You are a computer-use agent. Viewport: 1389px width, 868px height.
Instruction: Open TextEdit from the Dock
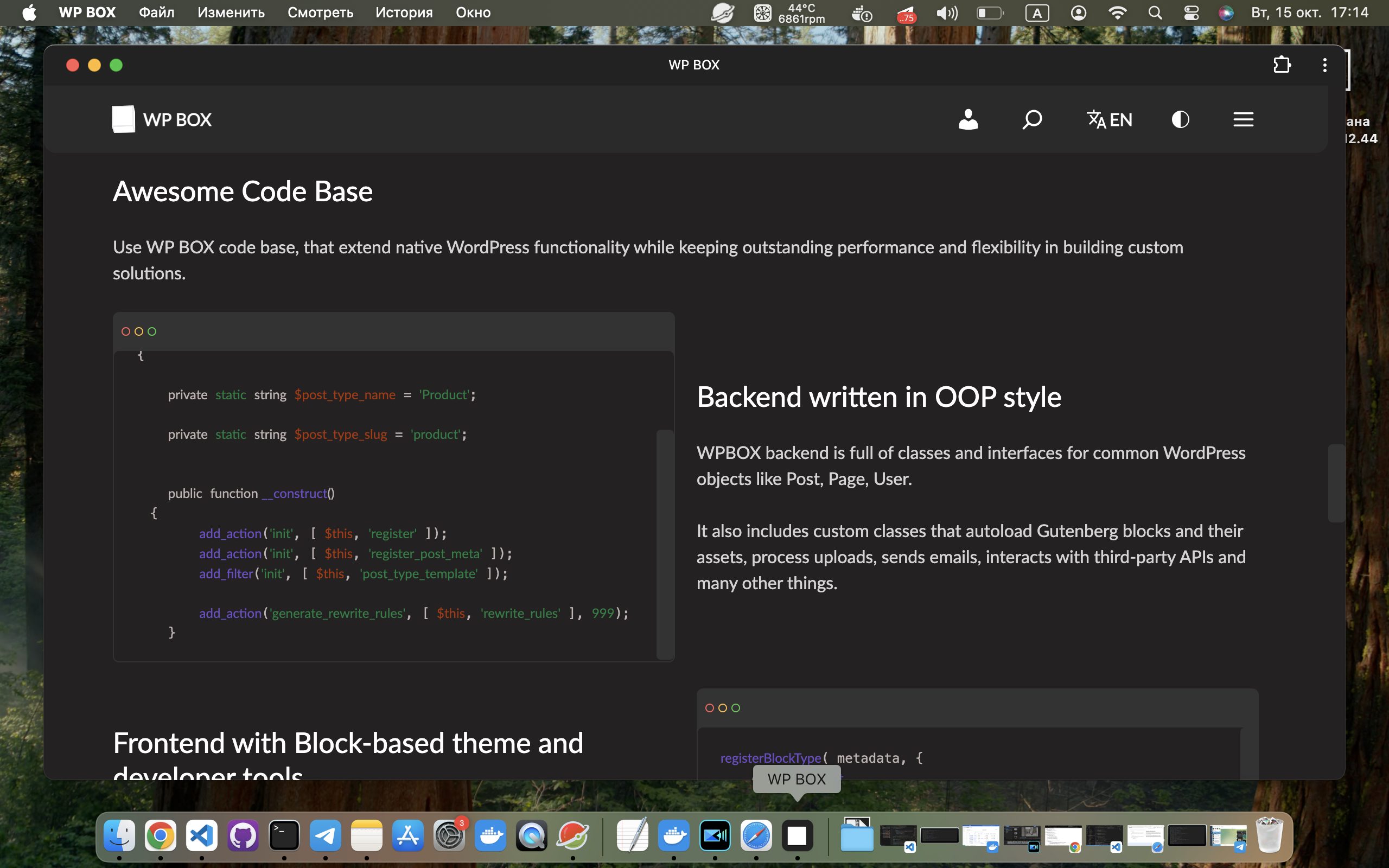(x=633, y=835)
